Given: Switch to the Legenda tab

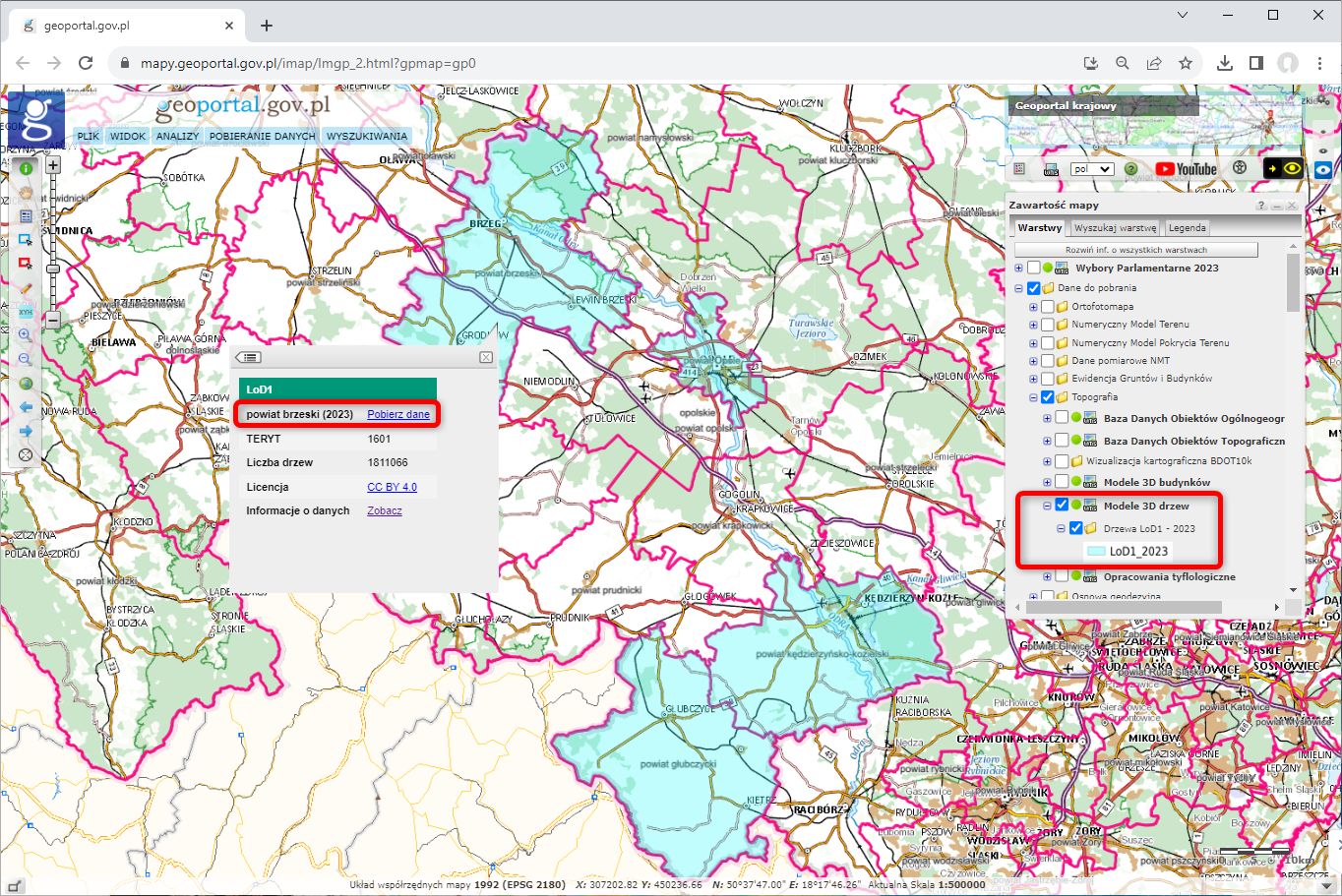Looking at the screenshot, I should pos(1187,227).
